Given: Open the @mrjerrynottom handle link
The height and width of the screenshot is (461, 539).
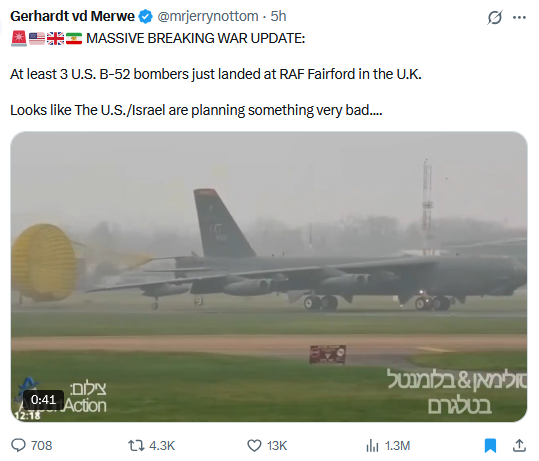Looking at the screenshot, I should point(208,16).
